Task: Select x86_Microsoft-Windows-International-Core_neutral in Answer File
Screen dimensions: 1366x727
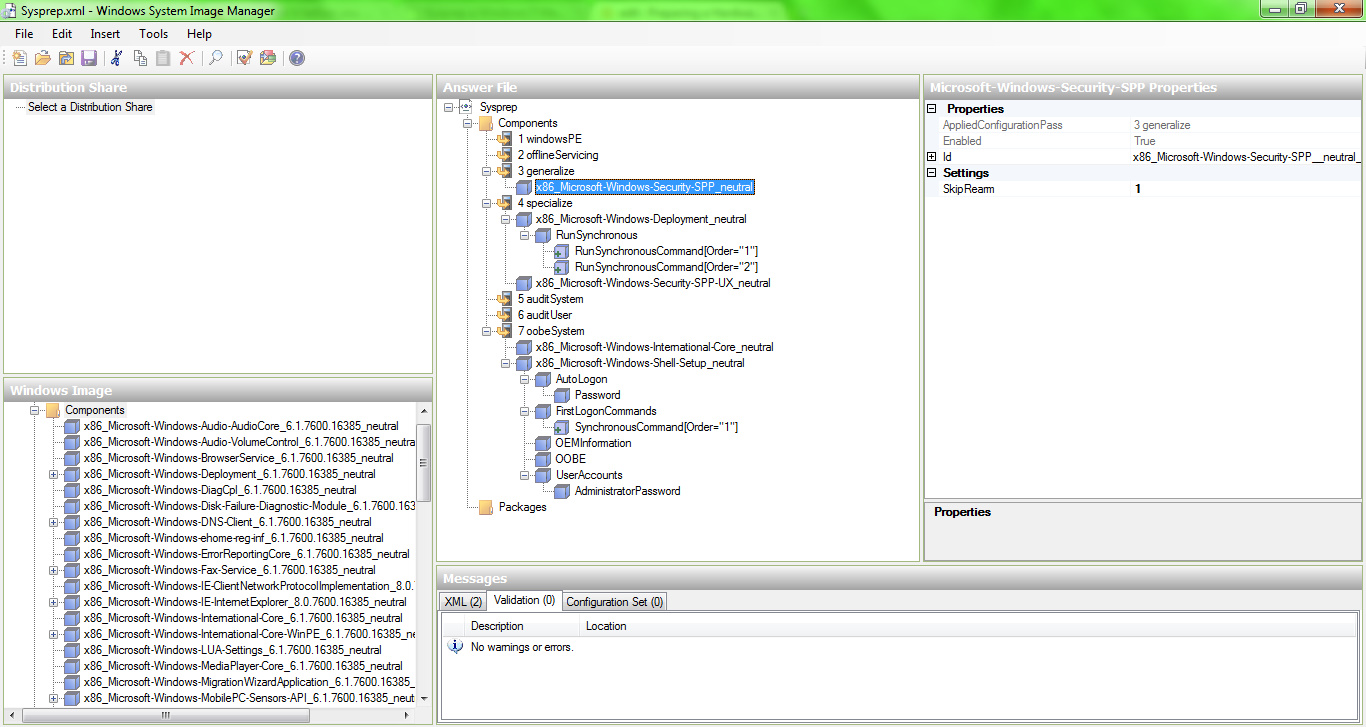Action: click(x=654, y=347)
